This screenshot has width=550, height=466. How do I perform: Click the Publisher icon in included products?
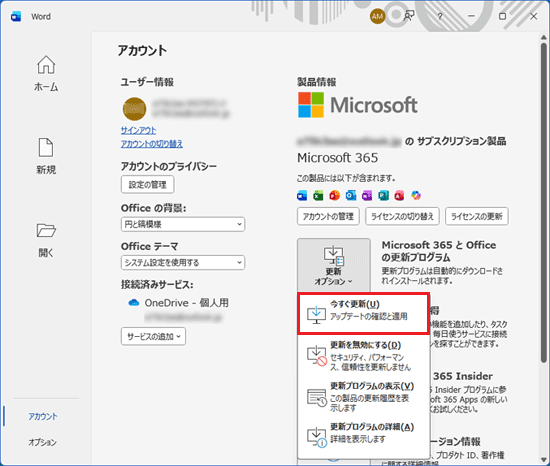coord(383,195)
